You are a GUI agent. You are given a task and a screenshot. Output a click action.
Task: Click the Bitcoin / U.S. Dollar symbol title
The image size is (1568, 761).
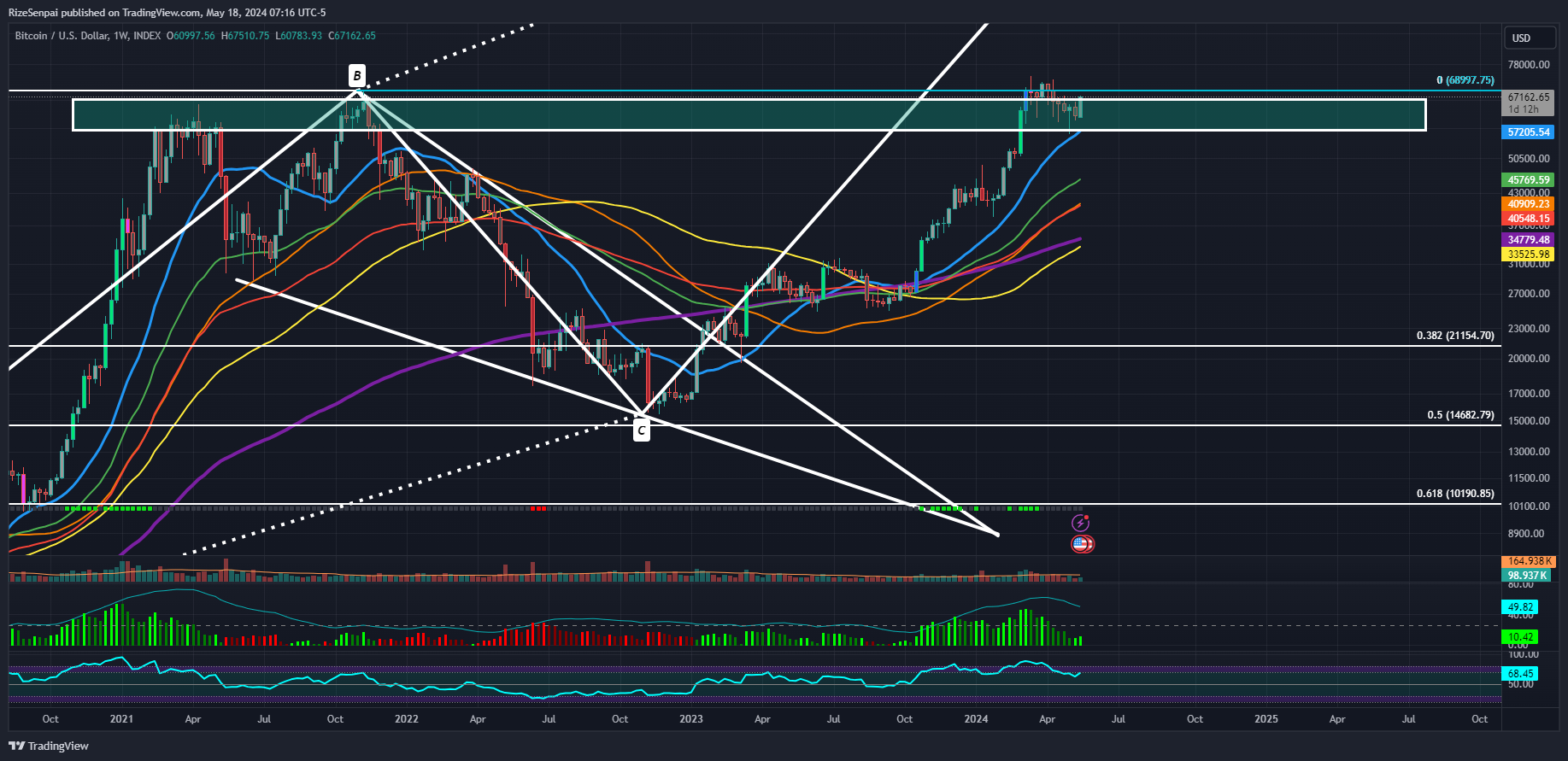tap(62, 36)
